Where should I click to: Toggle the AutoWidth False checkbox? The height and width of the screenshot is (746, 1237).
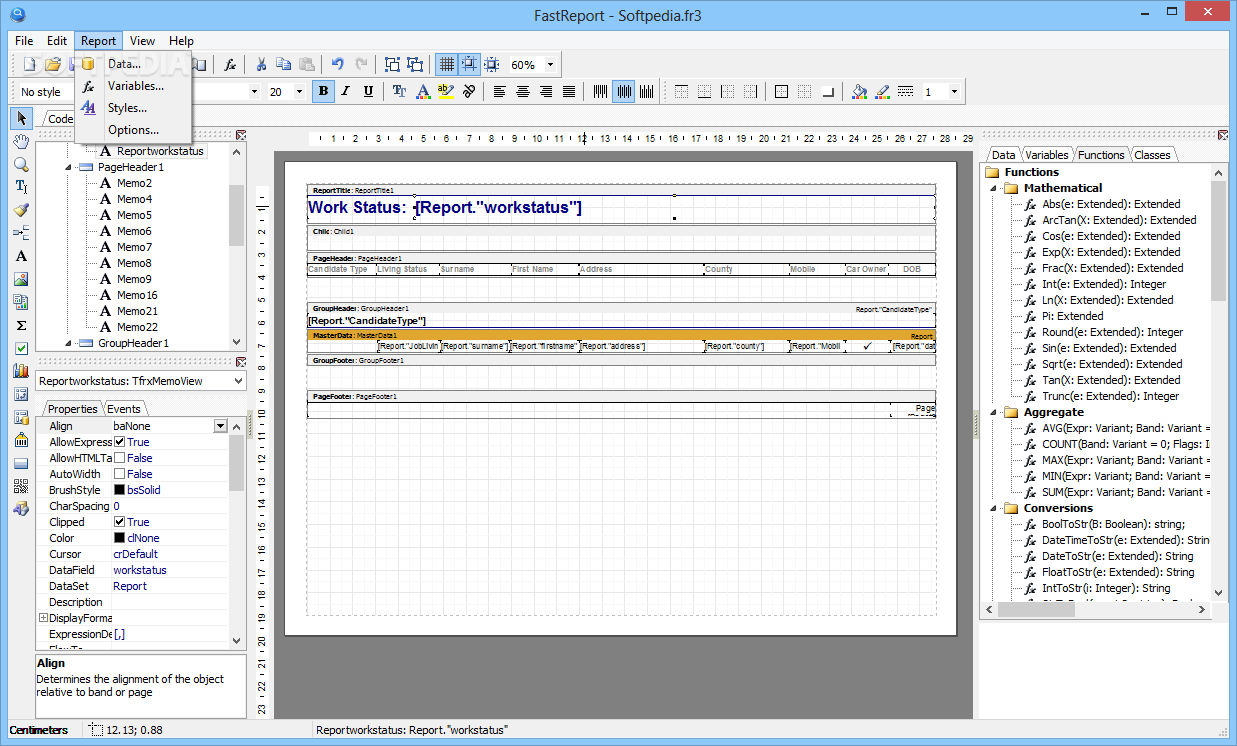119,474
